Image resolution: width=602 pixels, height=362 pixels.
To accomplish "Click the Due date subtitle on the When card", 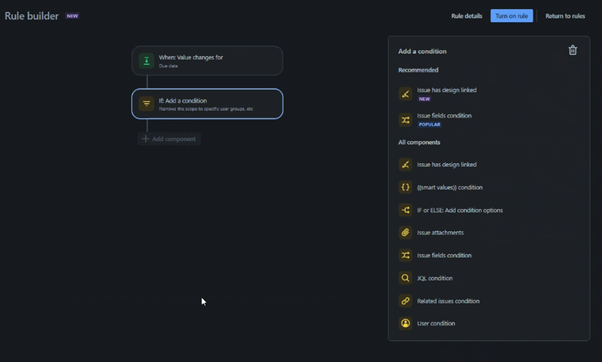I will click(168, 66).
